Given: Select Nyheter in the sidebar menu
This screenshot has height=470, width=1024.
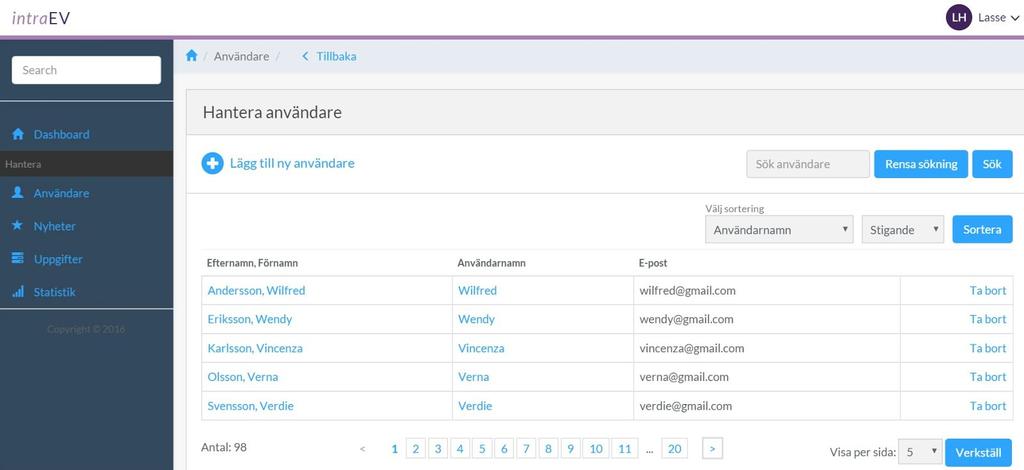Looking at the screenshot, I should [55, 227].
